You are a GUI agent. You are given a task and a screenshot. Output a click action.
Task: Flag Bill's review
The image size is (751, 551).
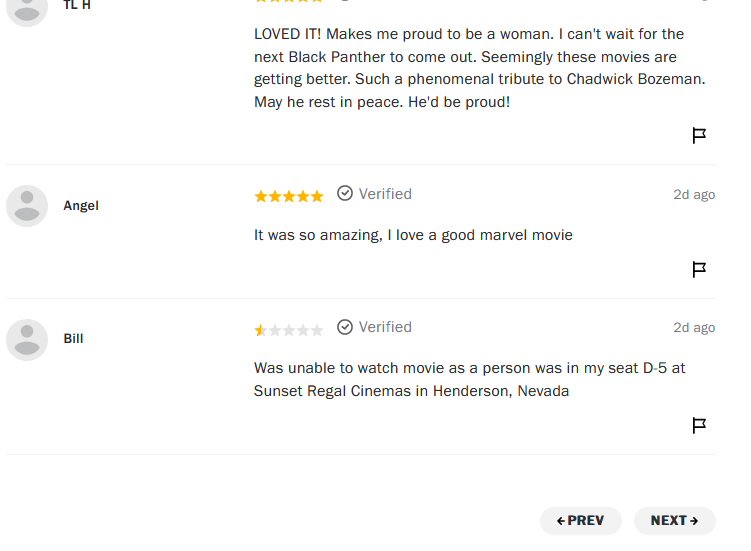699,425
